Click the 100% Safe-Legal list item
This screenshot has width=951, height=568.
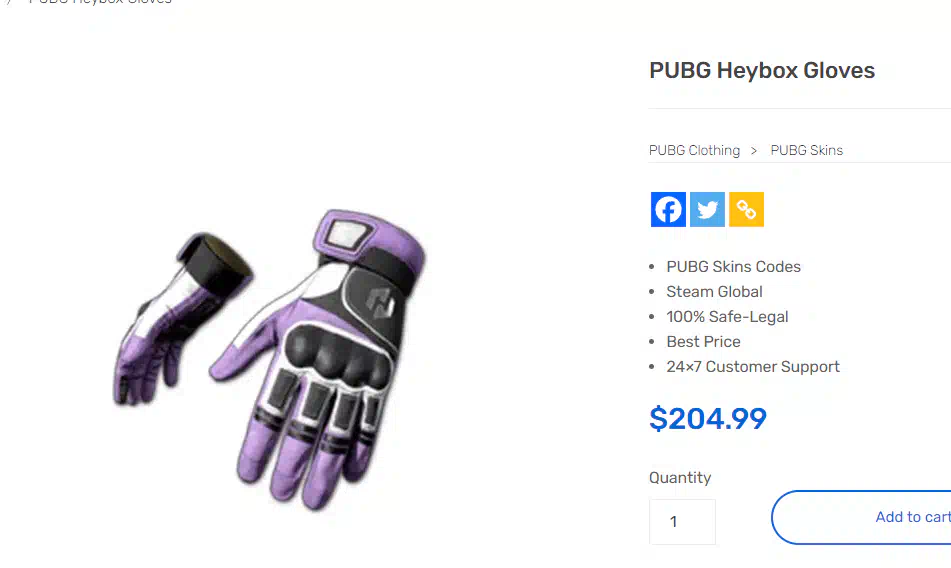(727, 316)
